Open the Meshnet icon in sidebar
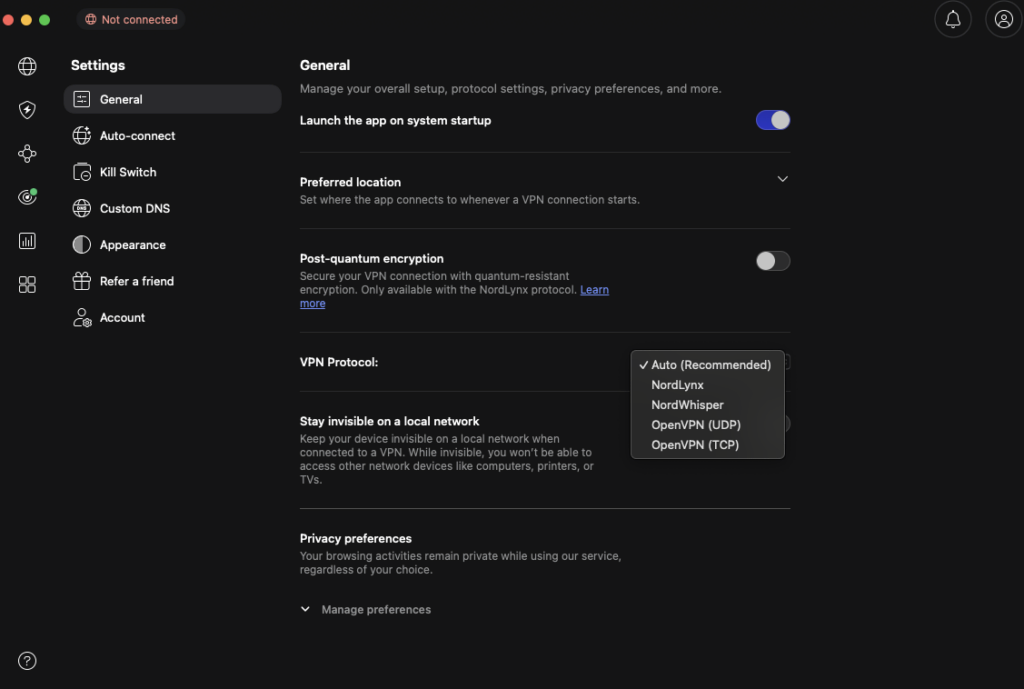 tap(27, 153)
